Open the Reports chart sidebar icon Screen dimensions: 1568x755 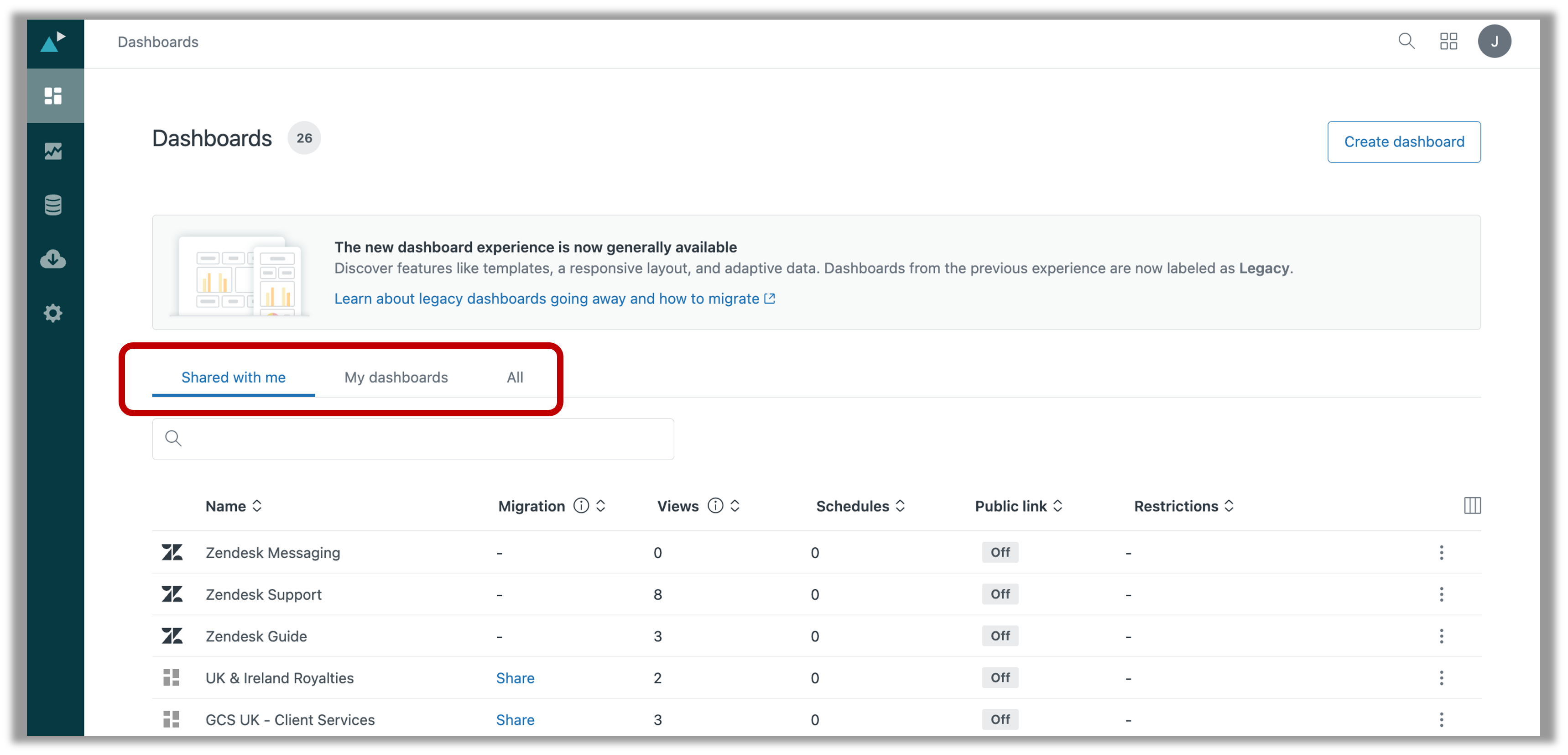[53, 150]
